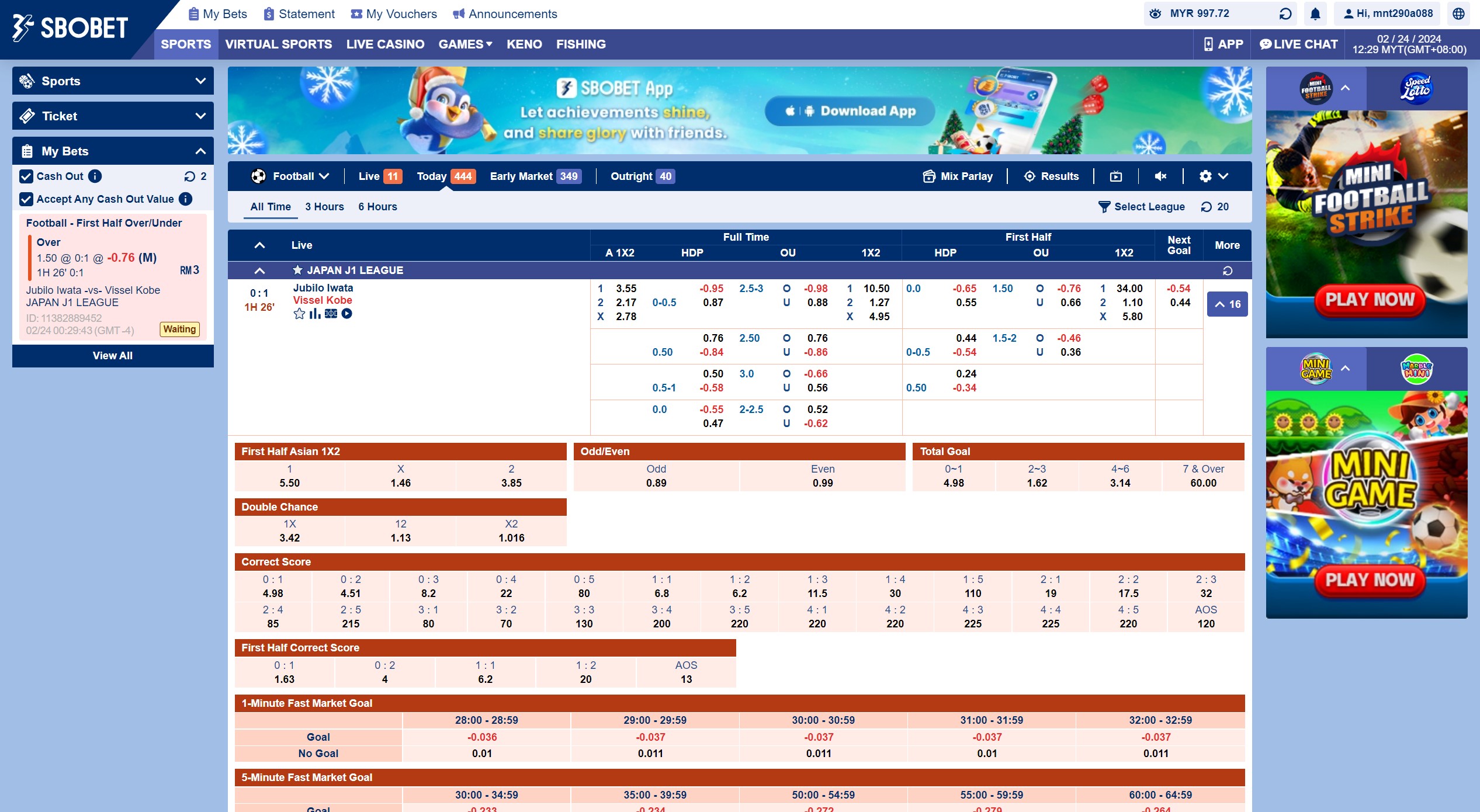Refresh odds countdown 20

tap(1215, 207)
